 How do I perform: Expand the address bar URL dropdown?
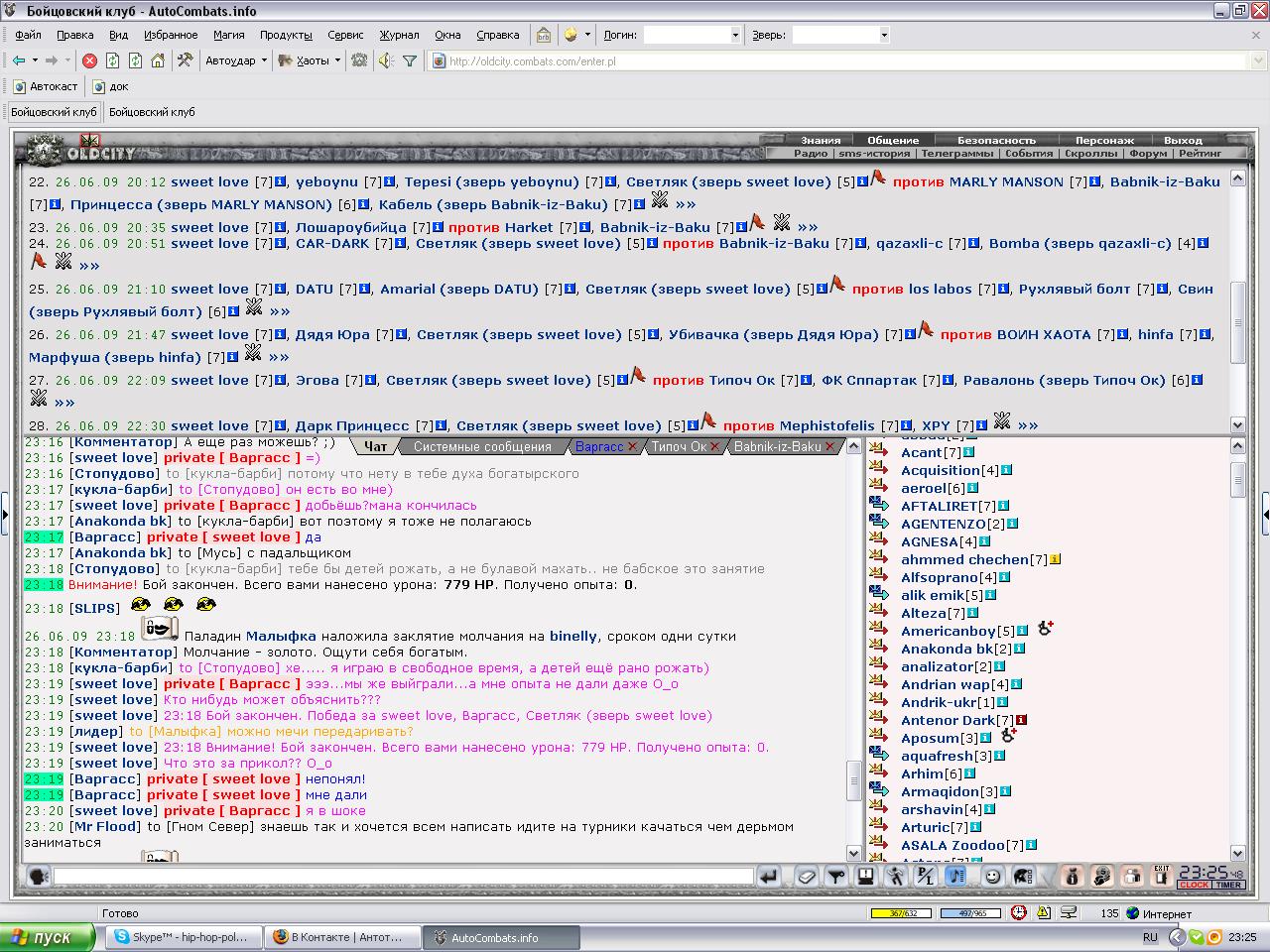pyautogui.click(x=1258, y=60)
